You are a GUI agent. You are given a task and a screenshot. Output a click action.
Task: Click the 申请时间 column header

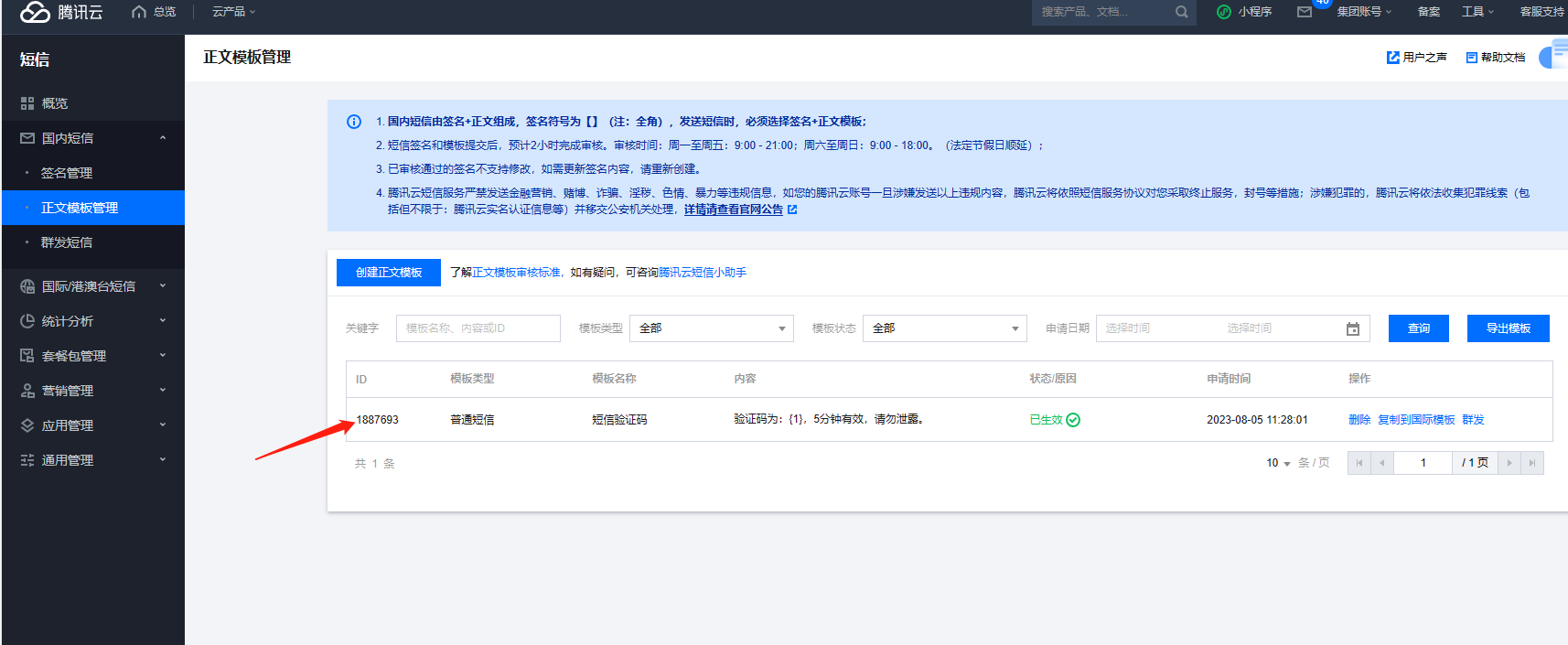pyautogui.click(x=1229, y=379)
